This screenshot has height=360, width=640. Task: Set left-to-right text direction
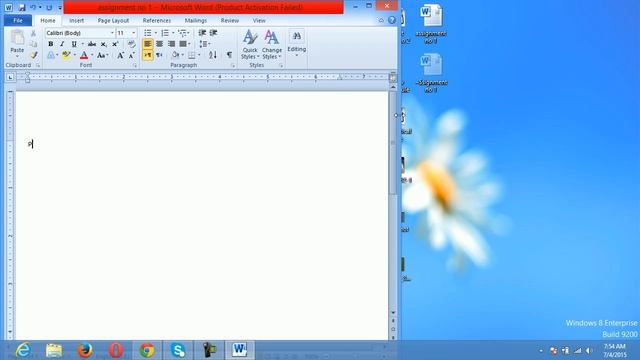click(148, 55)
